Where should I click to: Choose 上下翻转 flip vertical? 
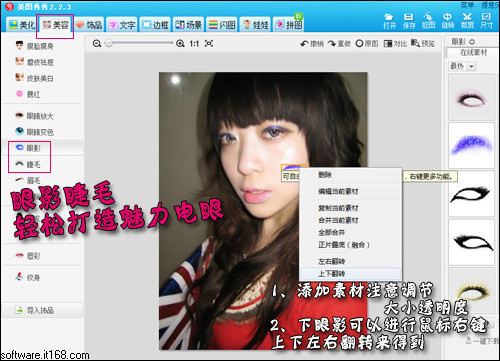(350, 274)
